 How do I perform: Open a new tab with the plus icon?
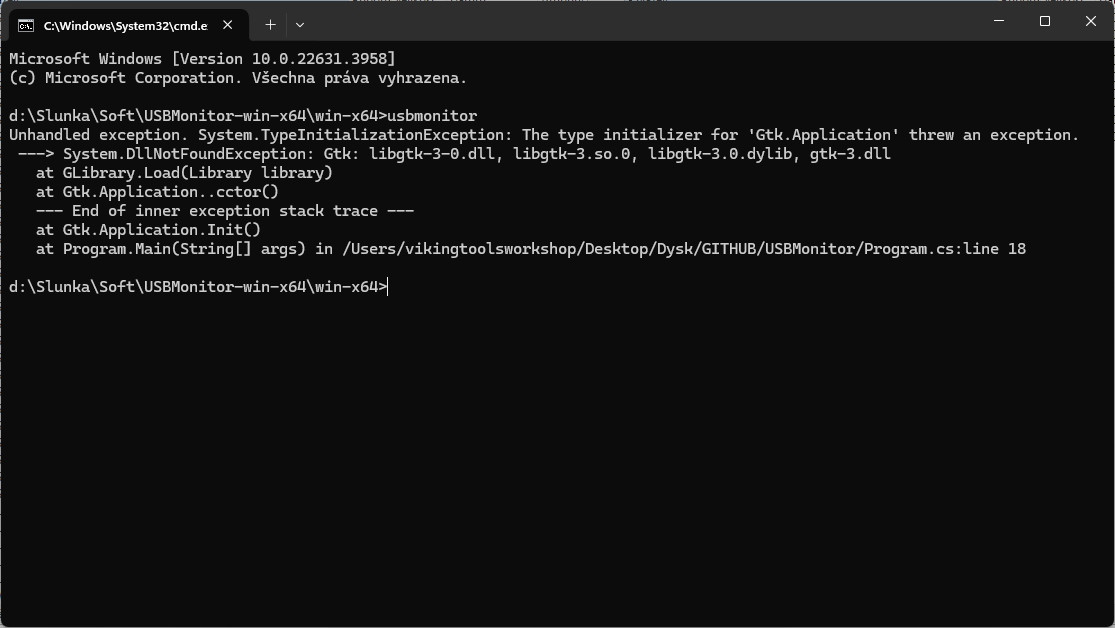pos(270,24)
